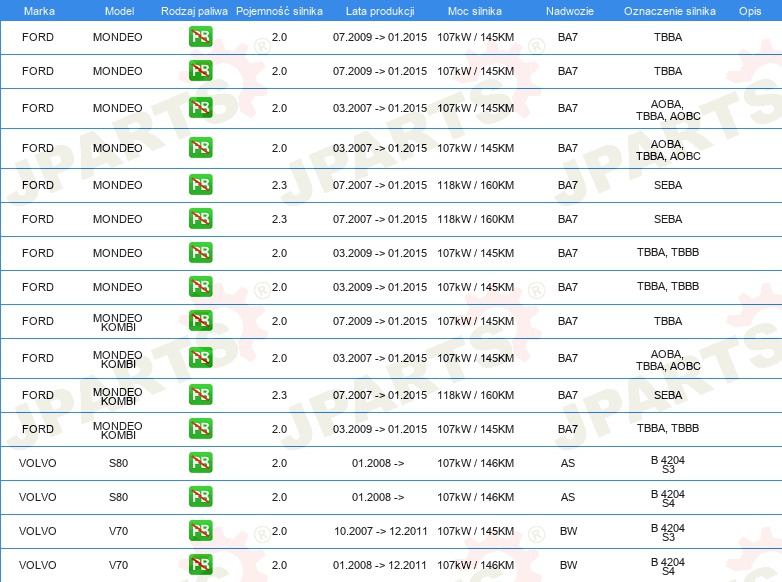Click the Pojemność silnika column header

pyautogui.click(x=279, y=11)
